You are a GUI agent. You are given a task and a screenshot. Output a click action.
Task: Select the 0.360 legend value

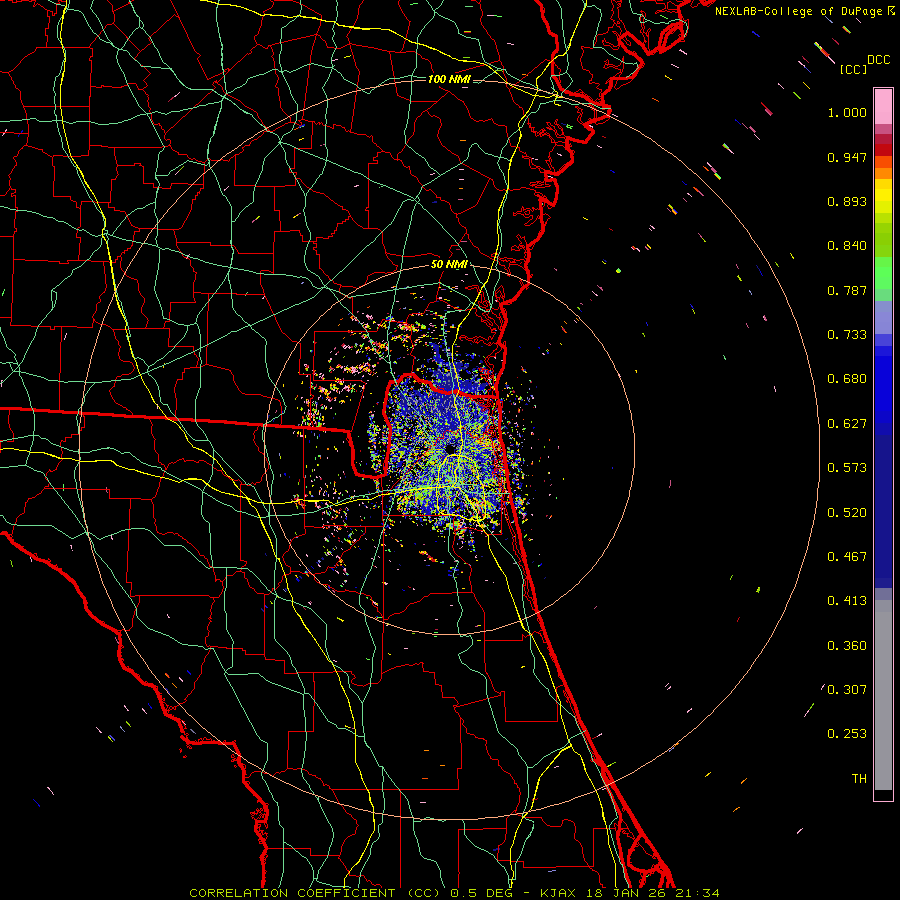tap(847, 646)
